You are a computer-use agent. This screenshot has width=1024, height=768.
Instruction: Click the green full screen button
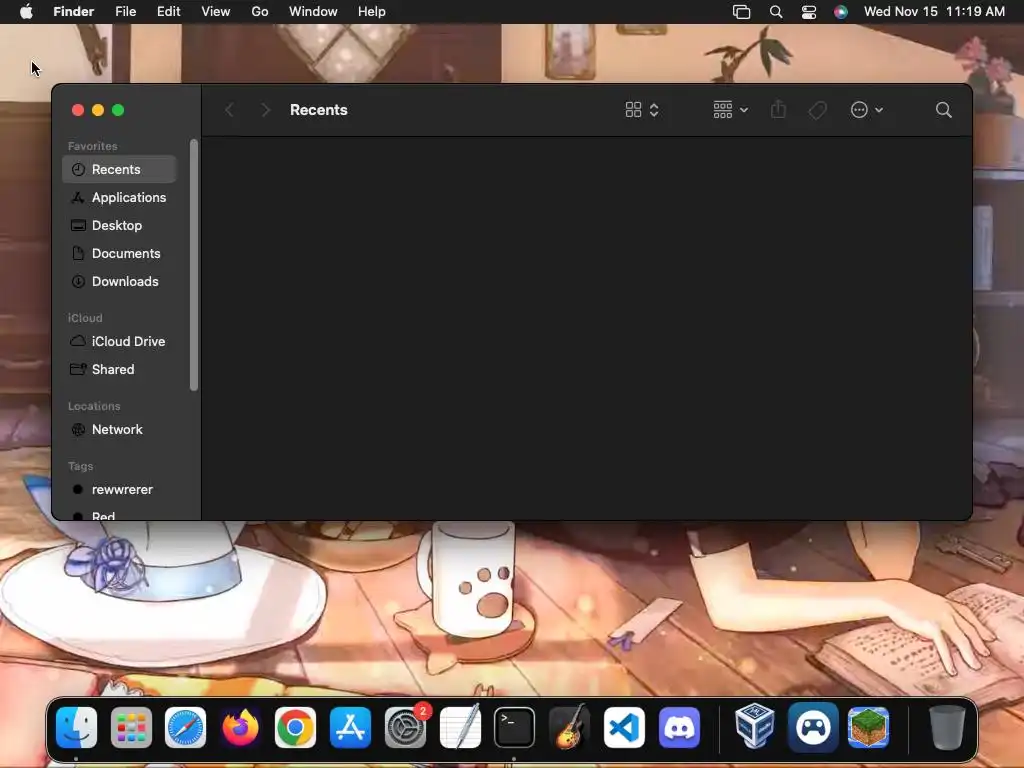coord(118,110)
